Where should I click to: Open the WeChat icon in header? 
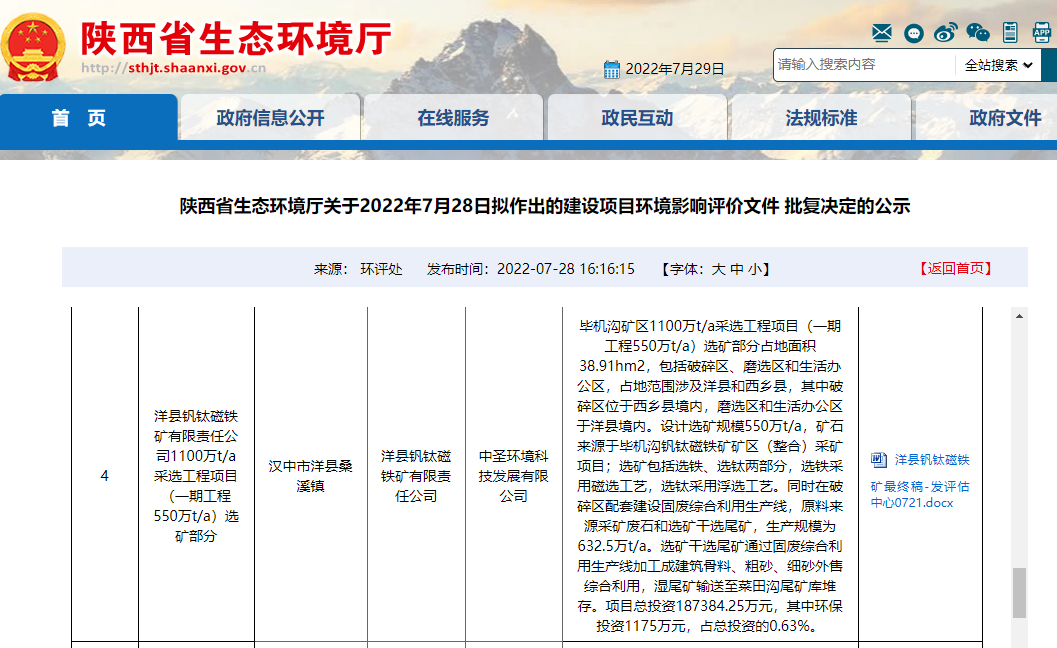(x=977, y=33)
